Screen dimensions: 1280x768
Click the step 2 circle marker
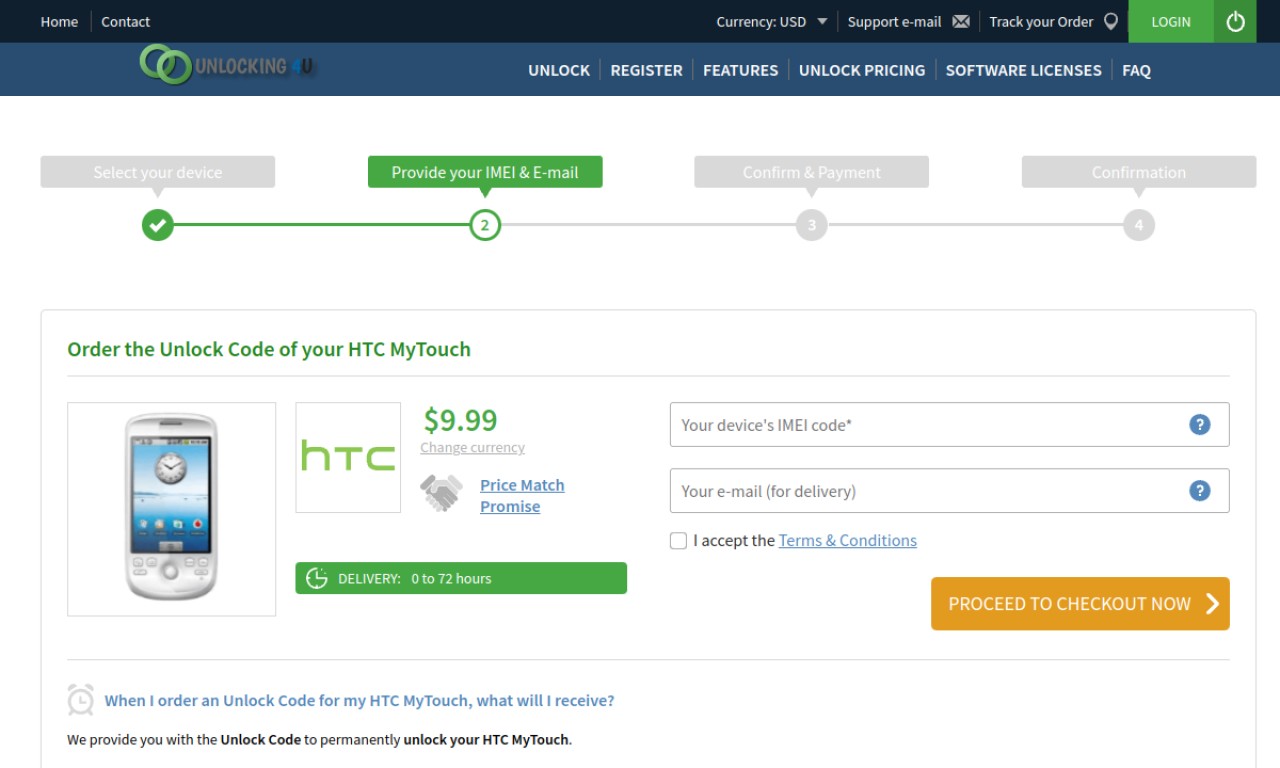(x=485, y=225)
